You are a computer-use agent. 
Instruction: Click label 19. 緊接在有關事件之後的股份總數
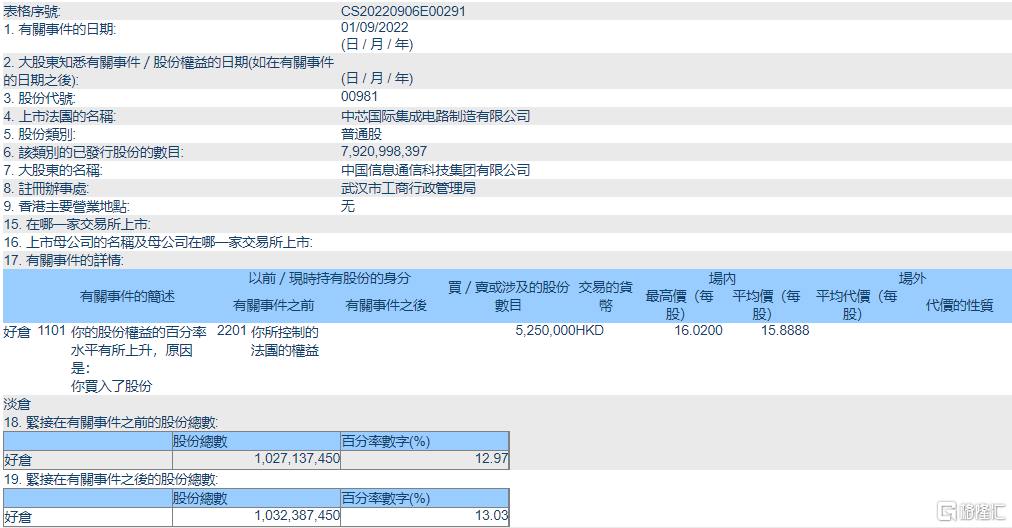(110, 480)
